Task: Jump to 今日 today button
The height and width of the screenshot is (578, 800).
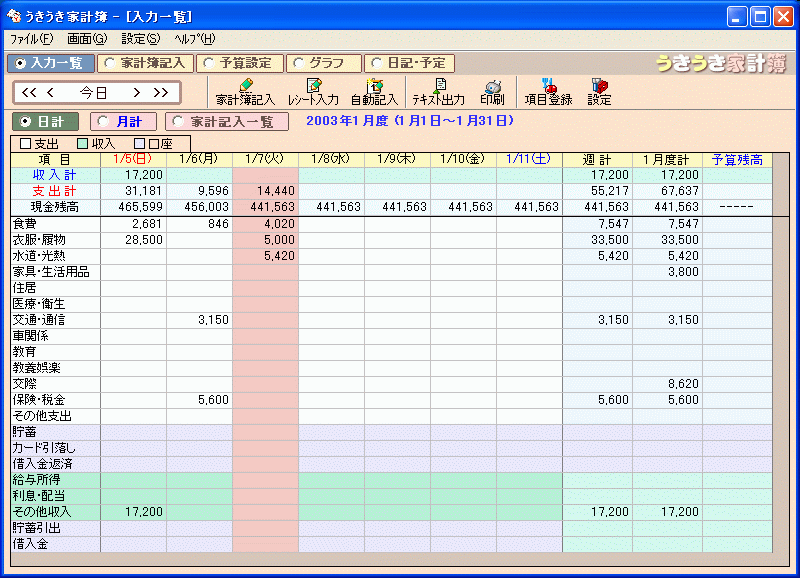Action: (94, 93)
